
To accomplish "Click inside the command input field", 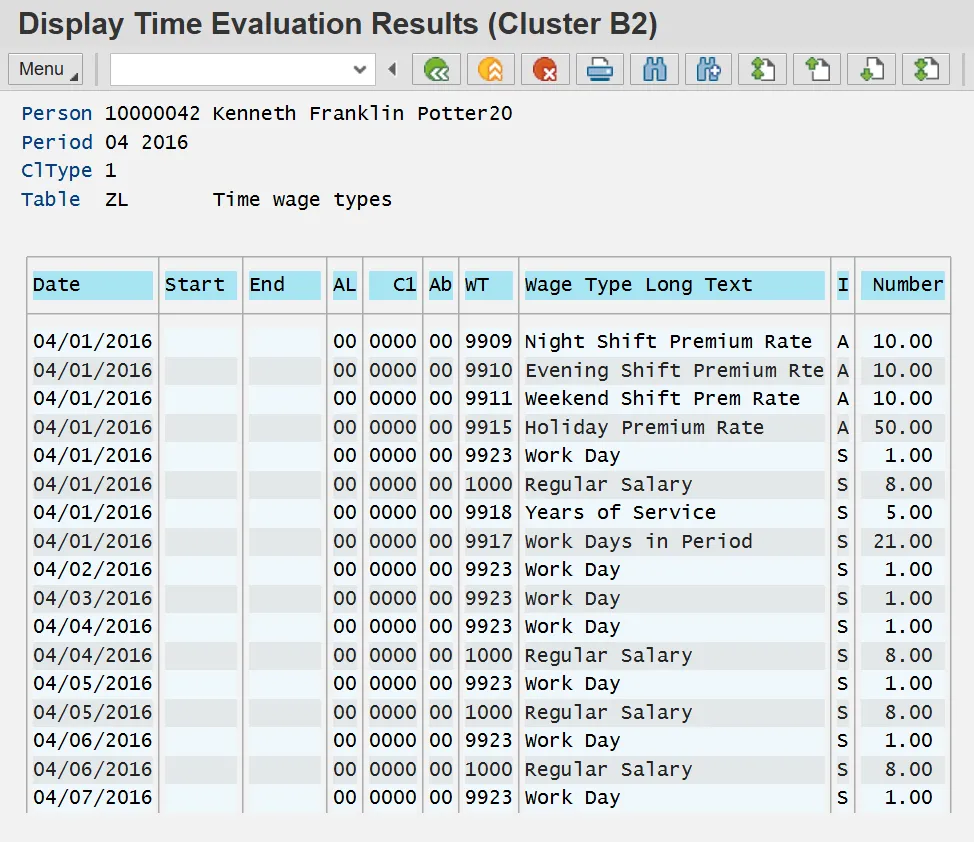I will [230, 69].
